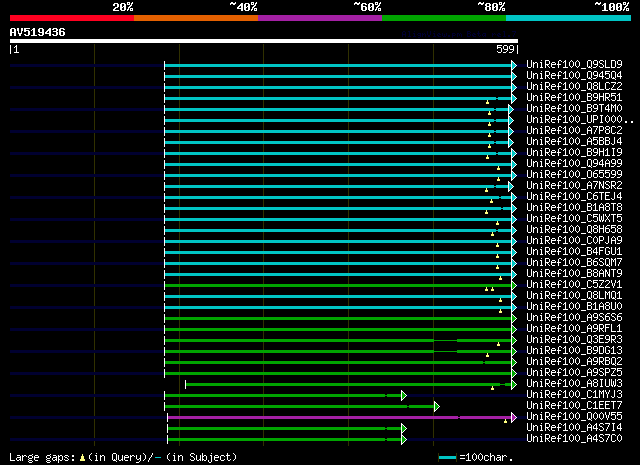The width and height of the screenshot is (640, 465).
Task: Open hit UniRef100_B9HR51
Action: coord(574,98)
